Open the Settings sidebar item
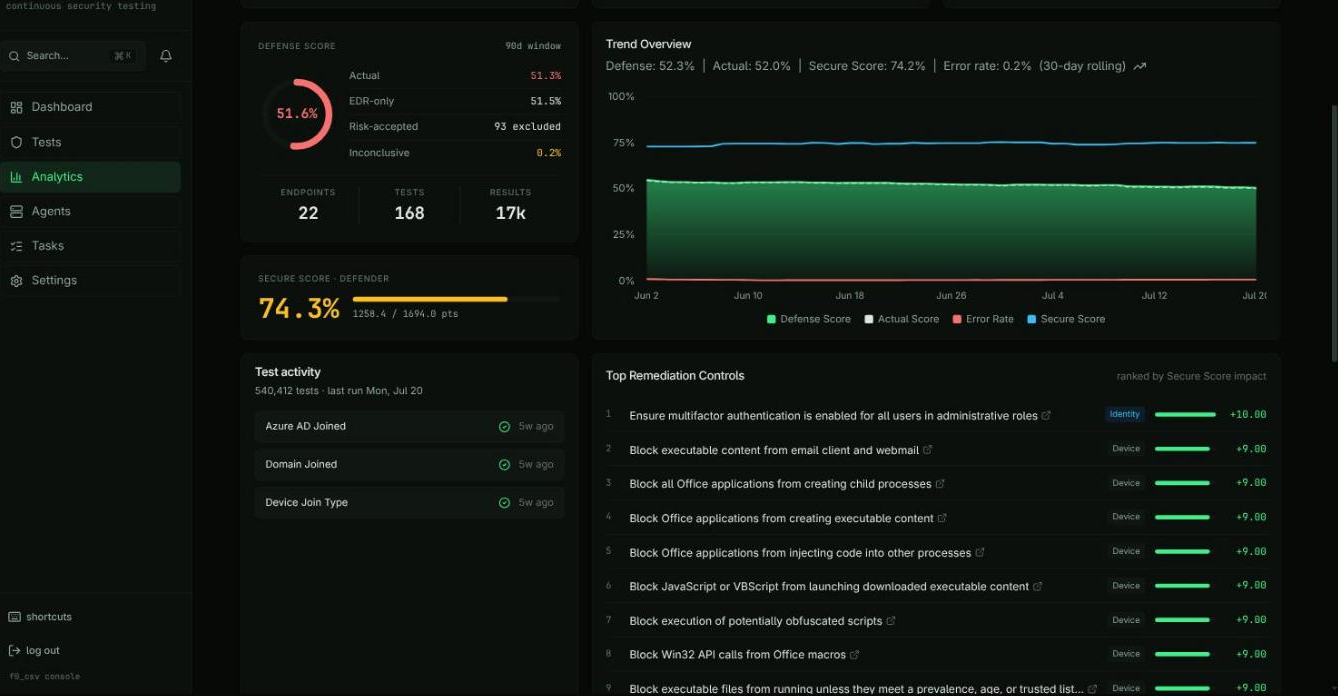 [x=90, y=280]
